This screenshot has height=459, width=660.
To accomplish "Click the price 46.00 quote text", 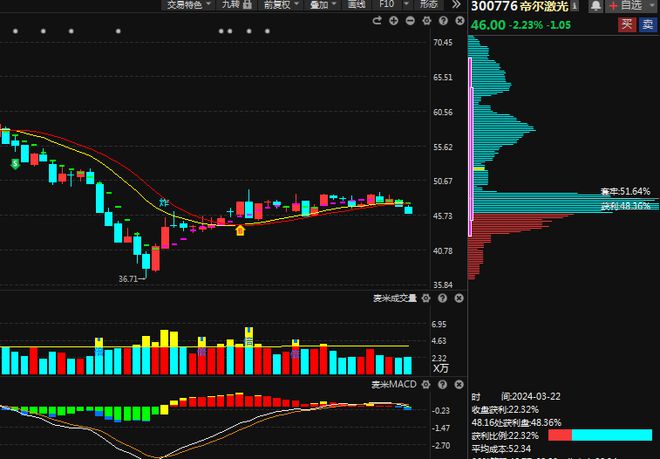I will [x=488, y=25].
